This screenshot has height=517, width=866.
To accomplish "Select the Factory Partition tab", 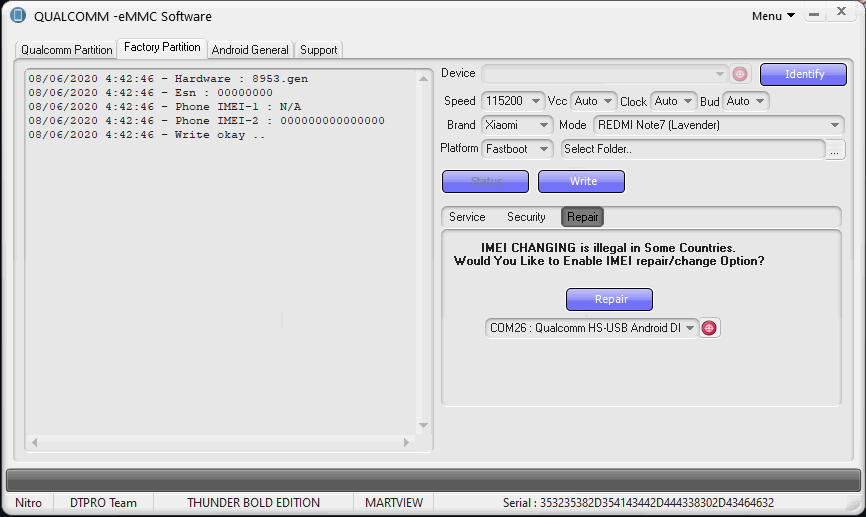I will pos(162,48).
